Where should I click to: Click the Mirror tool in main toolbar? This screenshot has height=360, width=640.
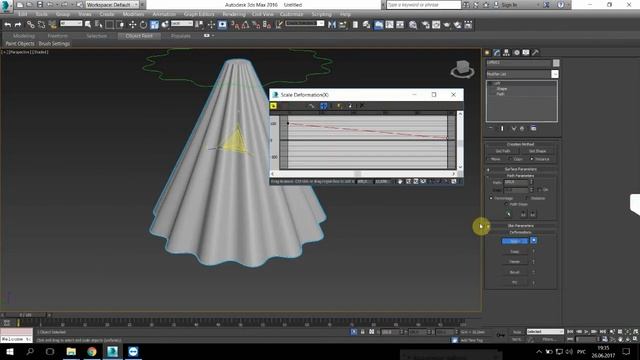point(332,25)
